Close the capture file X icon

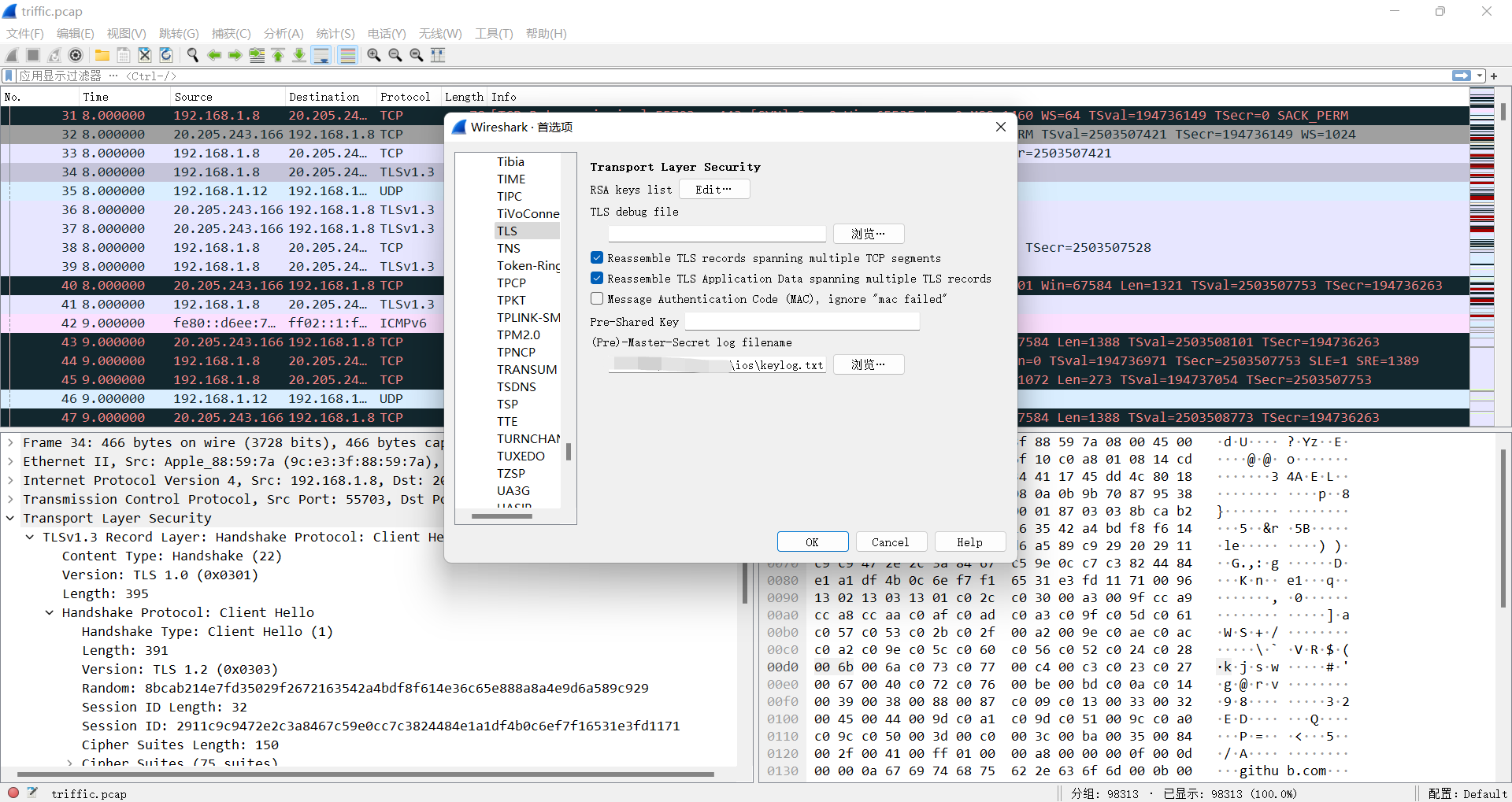(x=145, y=55)
